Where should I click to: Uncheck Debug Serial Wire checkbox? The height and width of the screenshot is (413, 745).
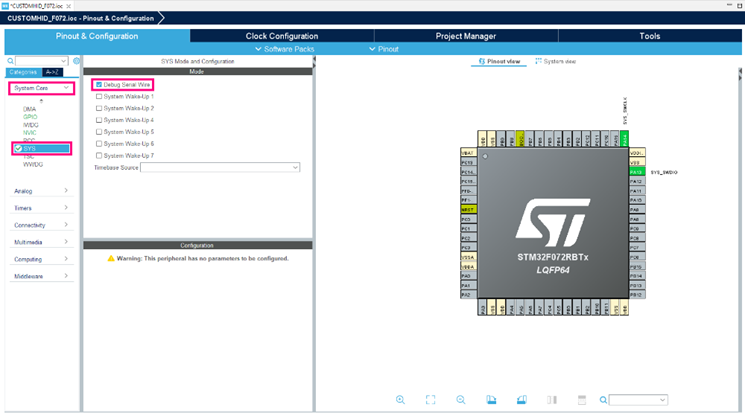pos(99,85)
